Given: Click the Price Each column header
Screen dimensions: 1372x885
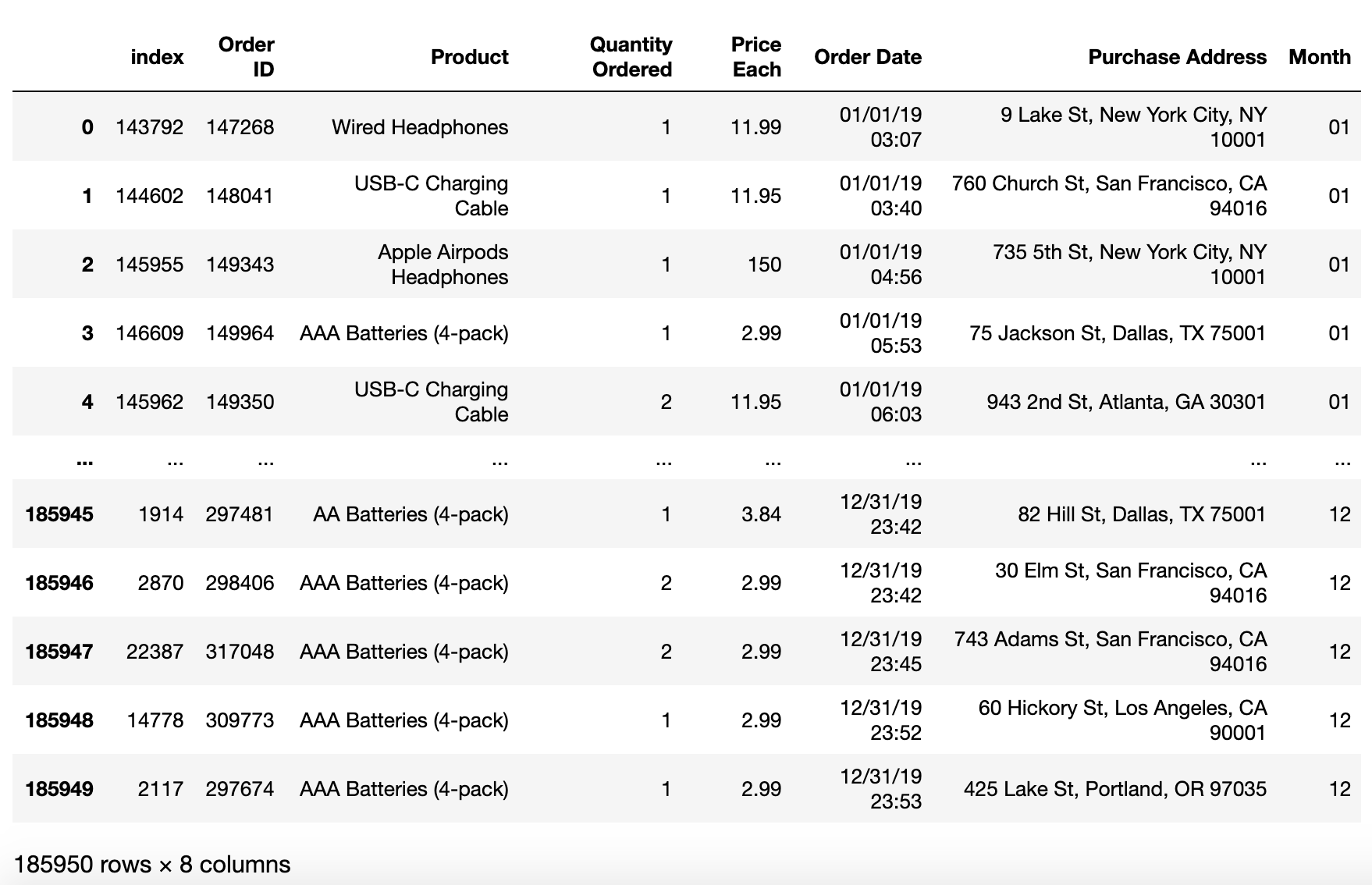Looking at the screenshot, I should point(755,57).
